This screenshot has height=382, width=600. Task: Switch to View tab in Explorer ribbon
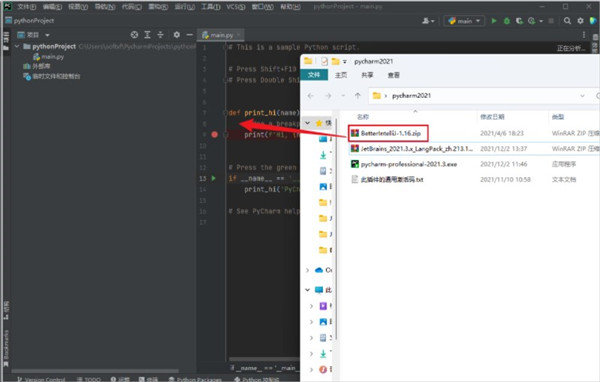coord(393,75)
